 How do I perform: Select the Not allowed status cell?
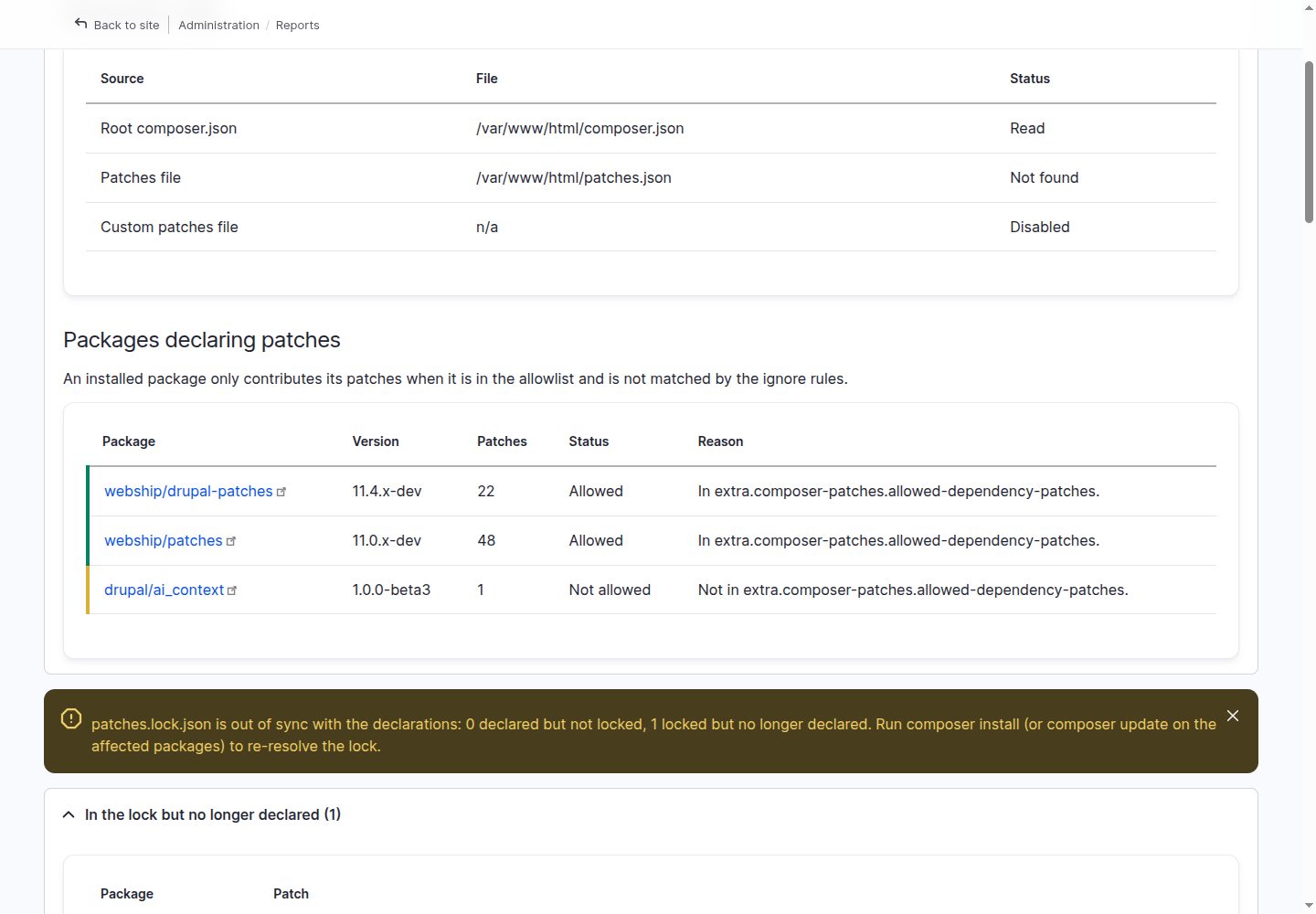click(610, 590)
